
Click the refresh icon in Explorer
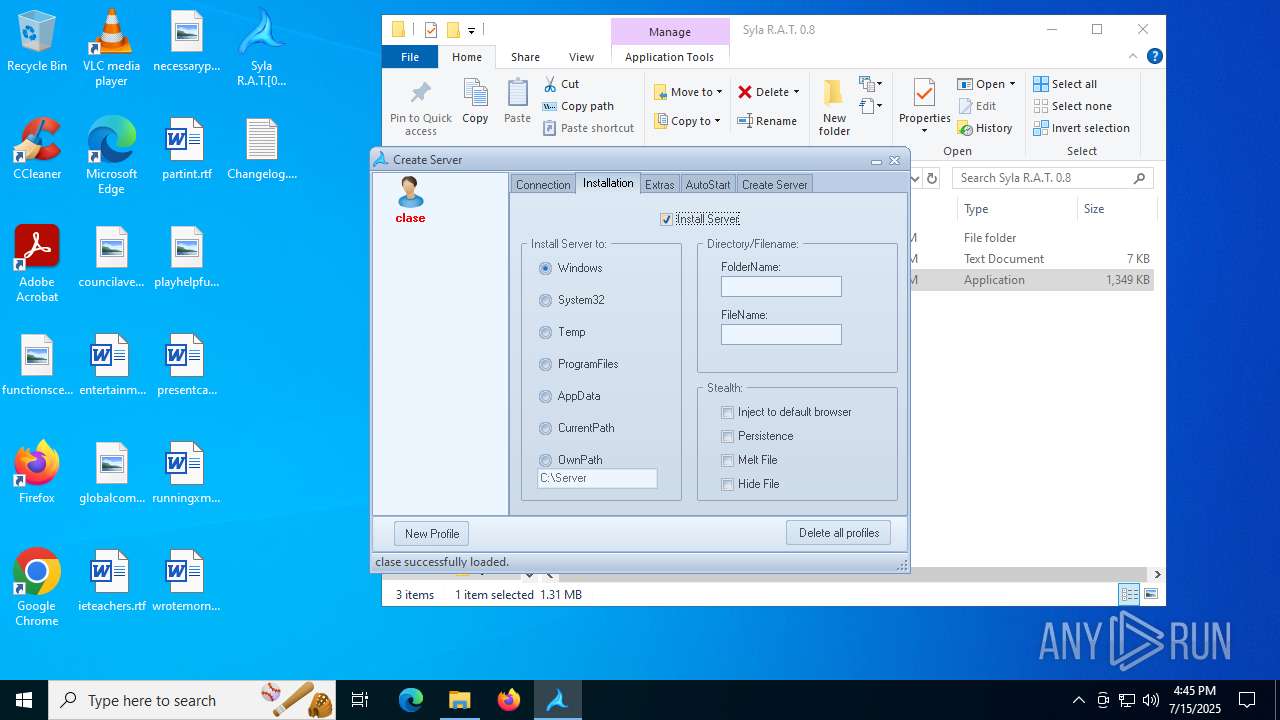tap(932, 178)
